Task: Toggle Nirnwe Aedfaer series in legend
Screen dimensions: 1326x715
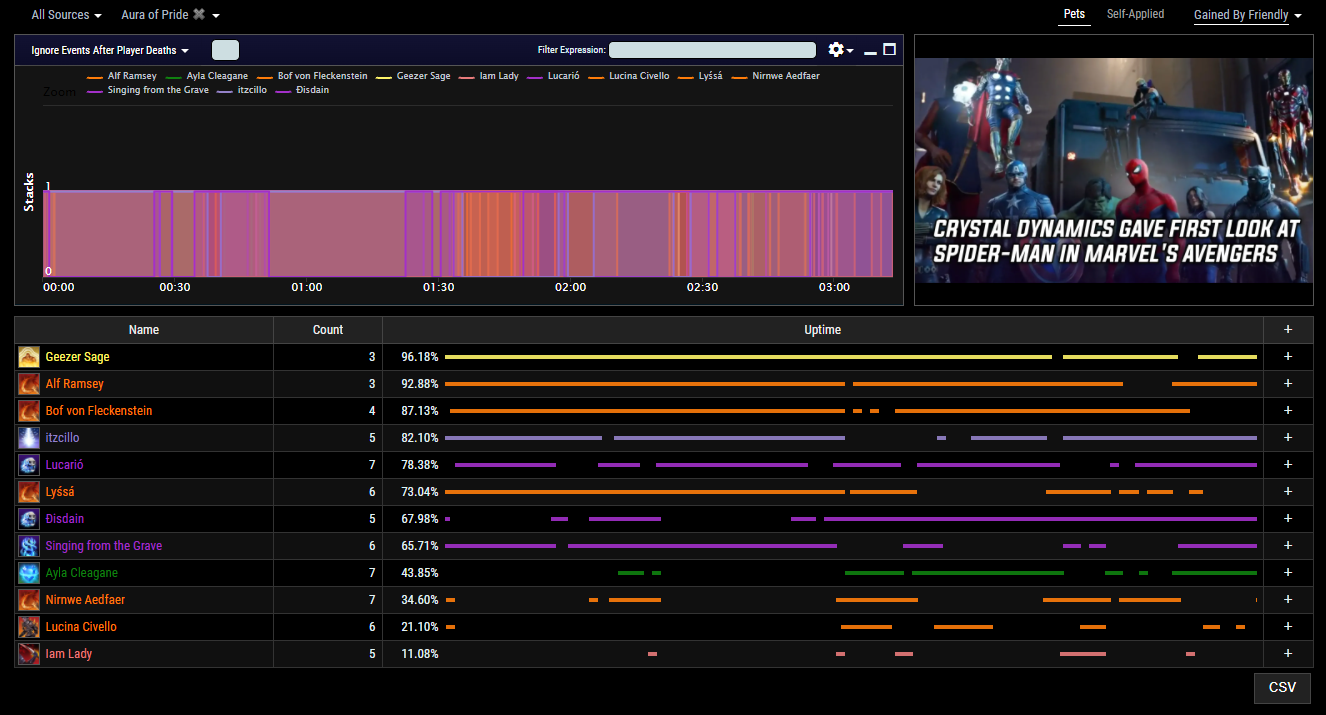Action: point(776,76)
